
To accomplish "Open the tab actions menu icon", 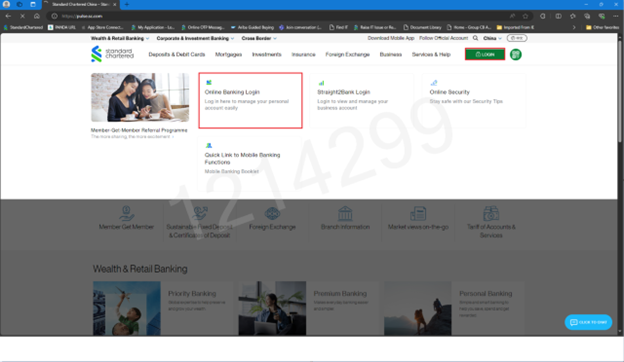I will pyautogui.click(x=33, y=4).
